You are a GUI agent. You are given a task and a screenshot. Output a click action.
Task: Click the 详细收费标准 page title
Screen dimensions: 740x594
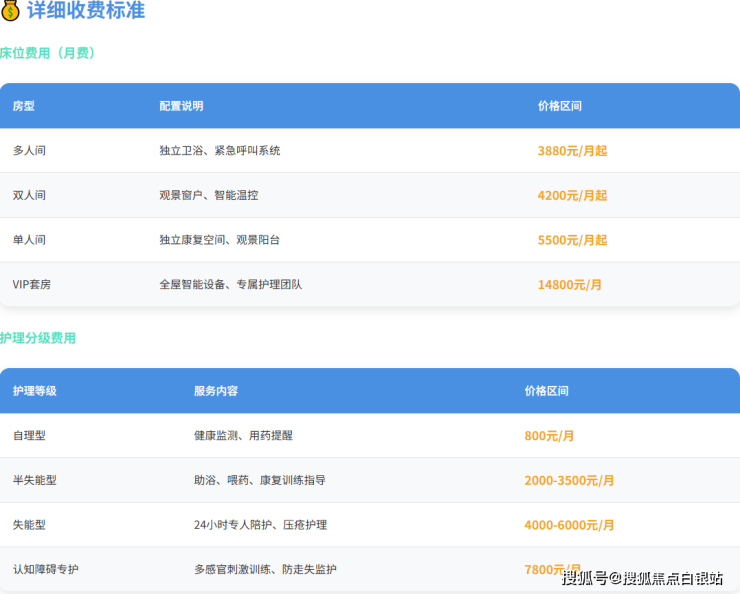[x=85, y=11]
